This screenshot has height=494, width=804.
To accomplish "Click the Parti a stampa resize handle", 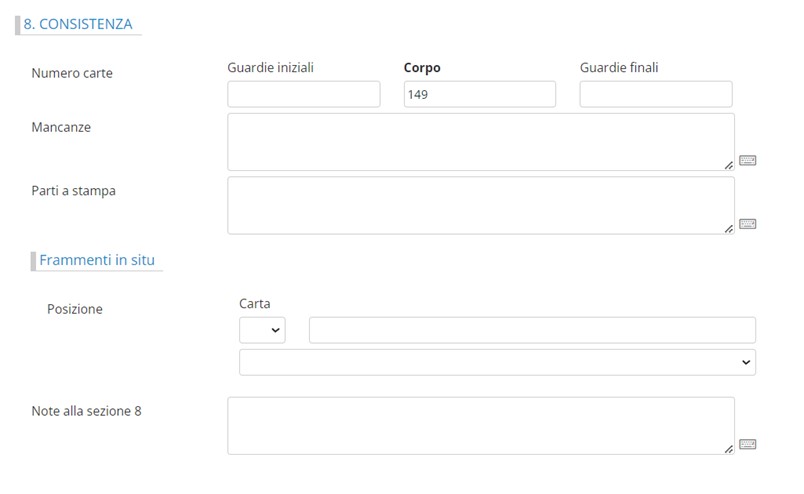I will click(x=729, y=229).
